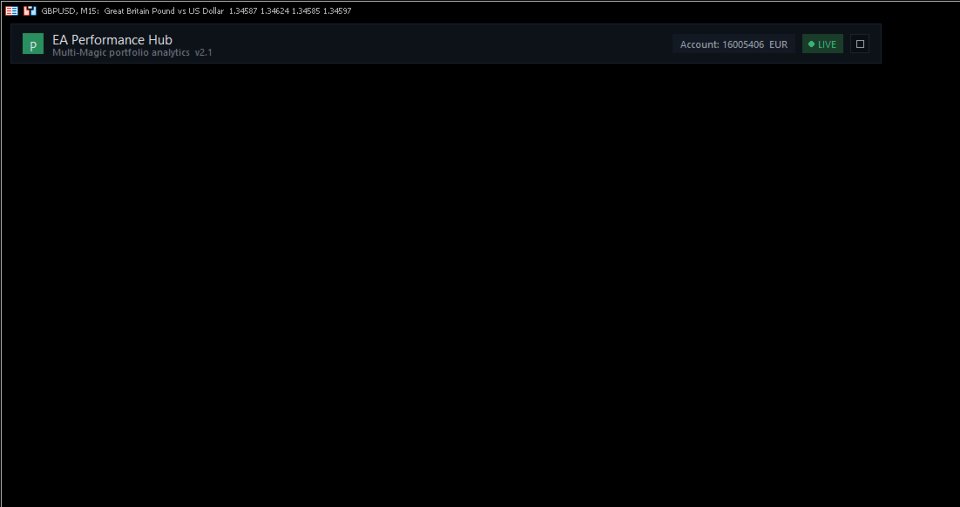Click the red-blue grid icon in chart header
Image resolution: width=960 pixels, height=507 pixels.
tap(12, 10)
